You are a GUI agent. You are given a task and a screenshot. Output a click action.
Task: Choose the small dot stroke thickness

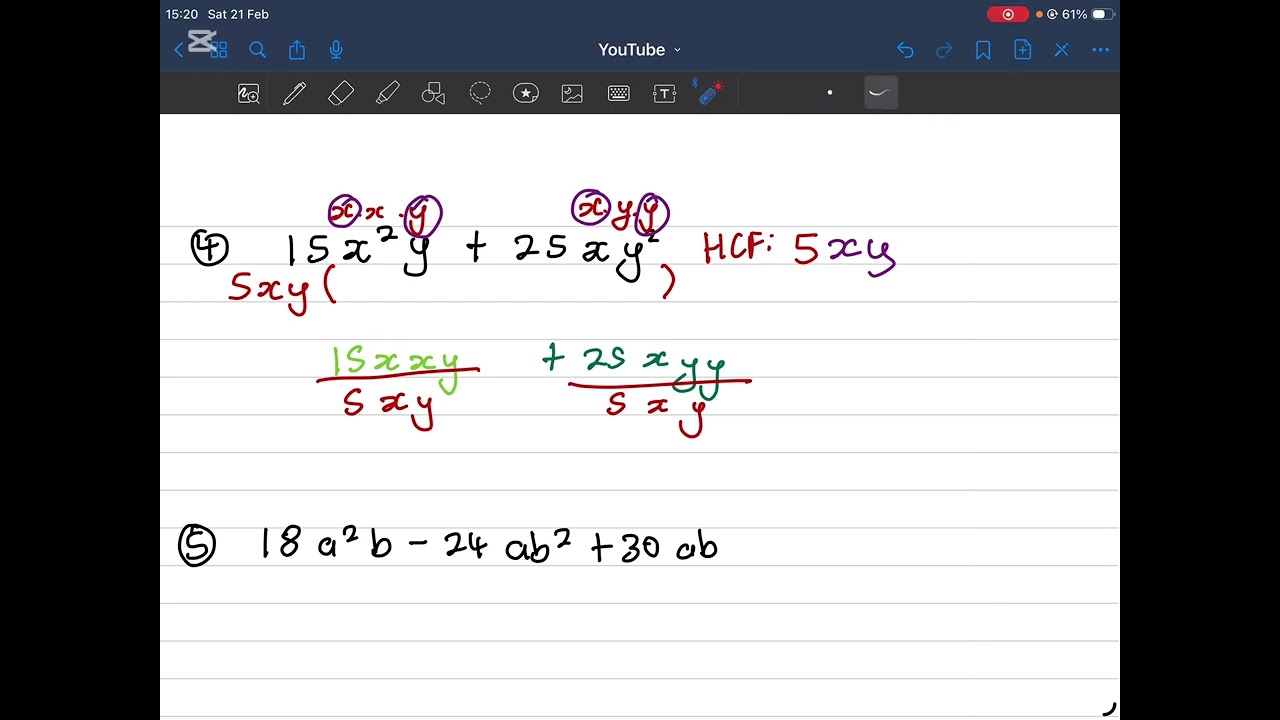point(829,93)
